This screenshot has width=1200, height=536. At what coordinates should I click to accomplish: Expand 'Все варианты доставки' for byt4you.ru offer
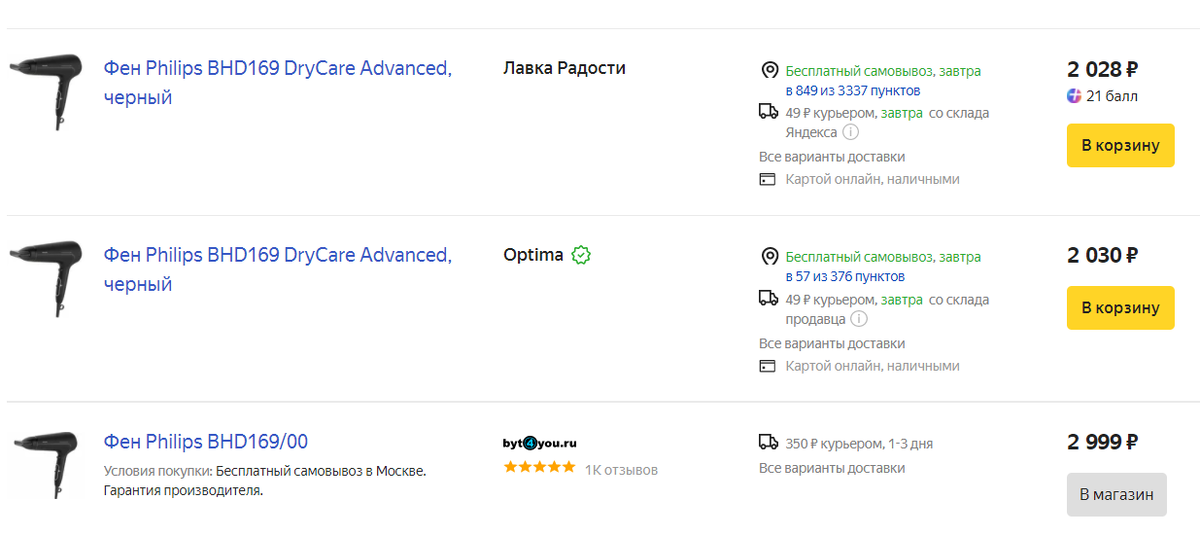pos(832,468)
